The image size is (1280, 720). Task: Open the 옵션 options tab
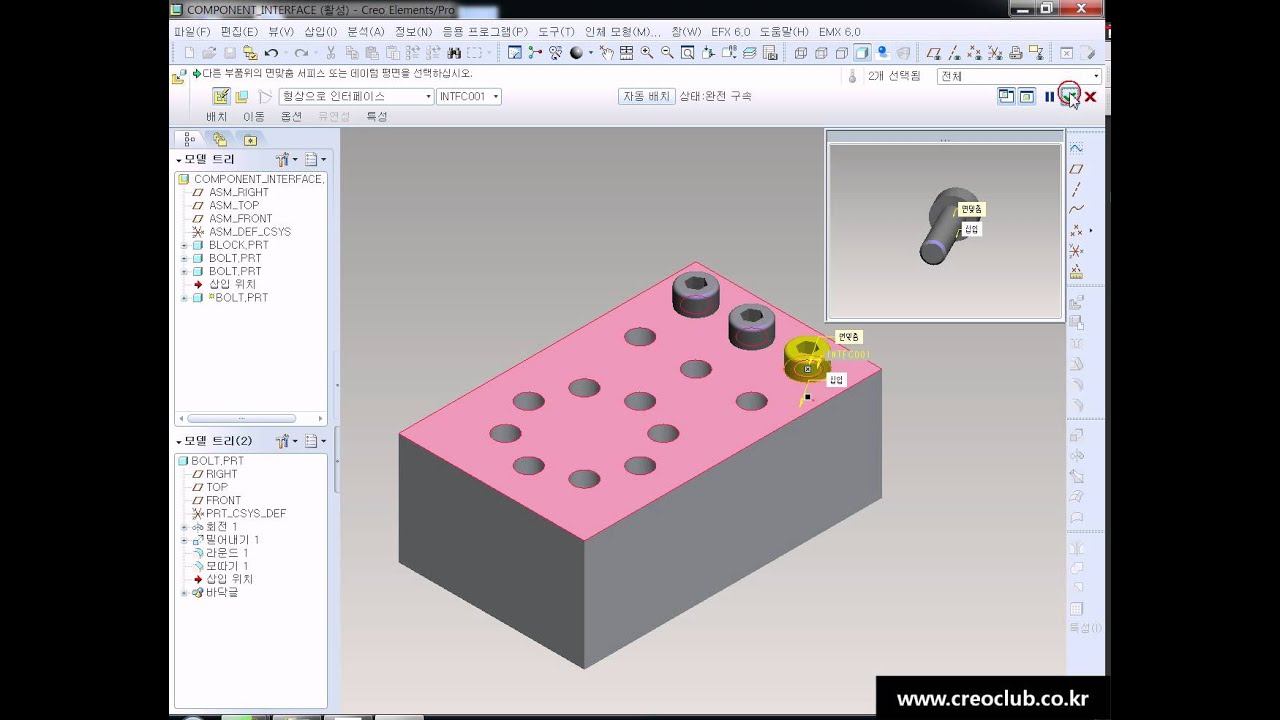(x=291, y=117)
